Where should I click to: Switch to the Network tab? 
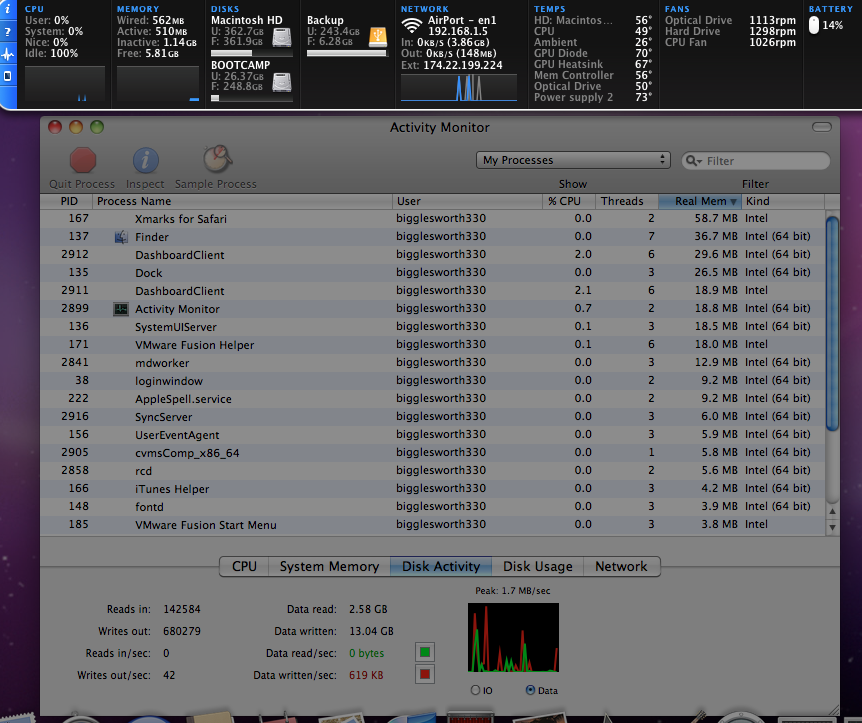(x=621, y=566)
